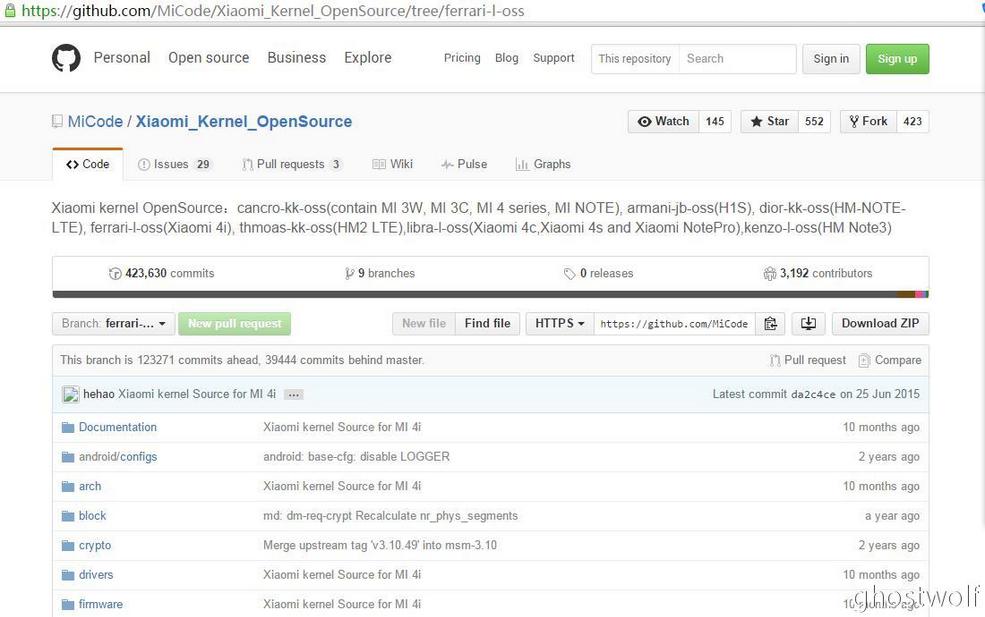Viewport: 985px width, 617px height.
Task: Click the releases tag icon
Action: point(569,273)
